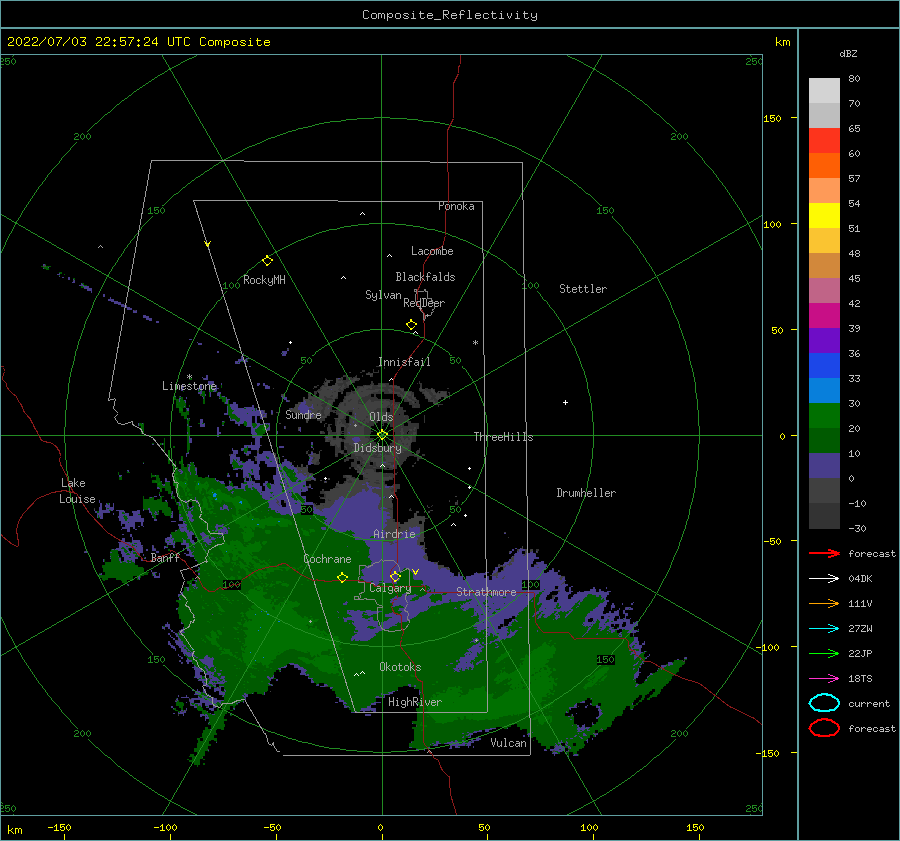Click the Banff label
The image size is (900, 841).
165,558
